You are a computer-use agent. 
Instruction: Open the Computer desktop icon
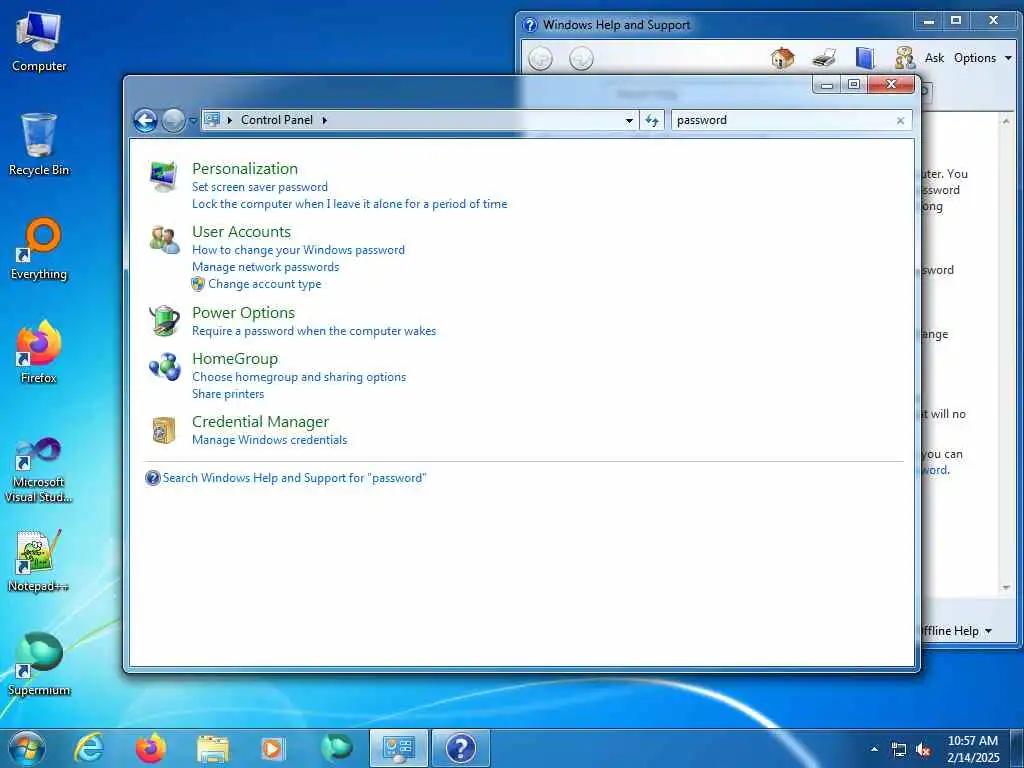coord(39,41)
